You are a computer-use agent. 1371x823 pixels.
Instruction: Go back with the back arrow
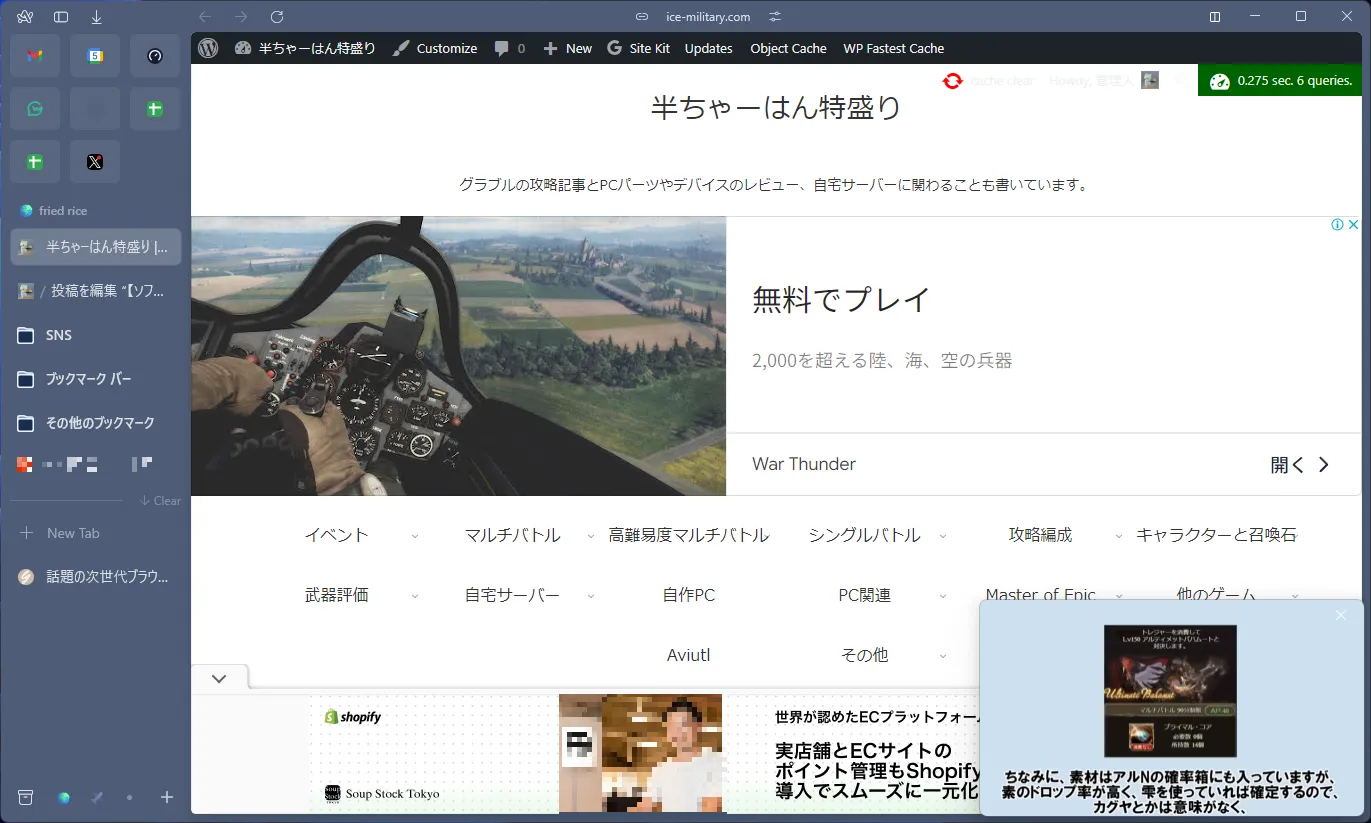point(205,17)
